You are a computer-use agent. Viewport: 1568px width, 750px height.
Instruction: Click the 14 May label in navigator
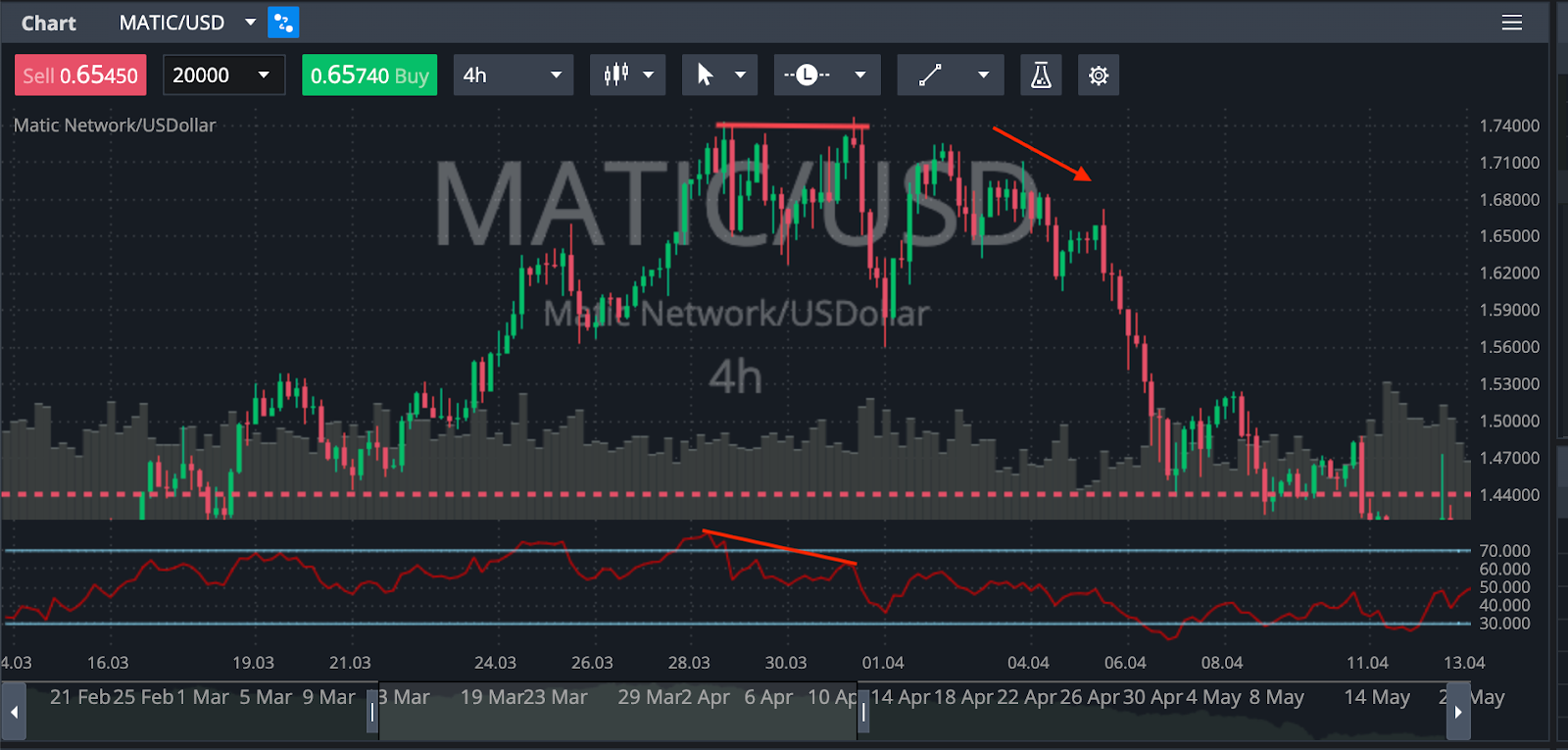click(1377, 697)
